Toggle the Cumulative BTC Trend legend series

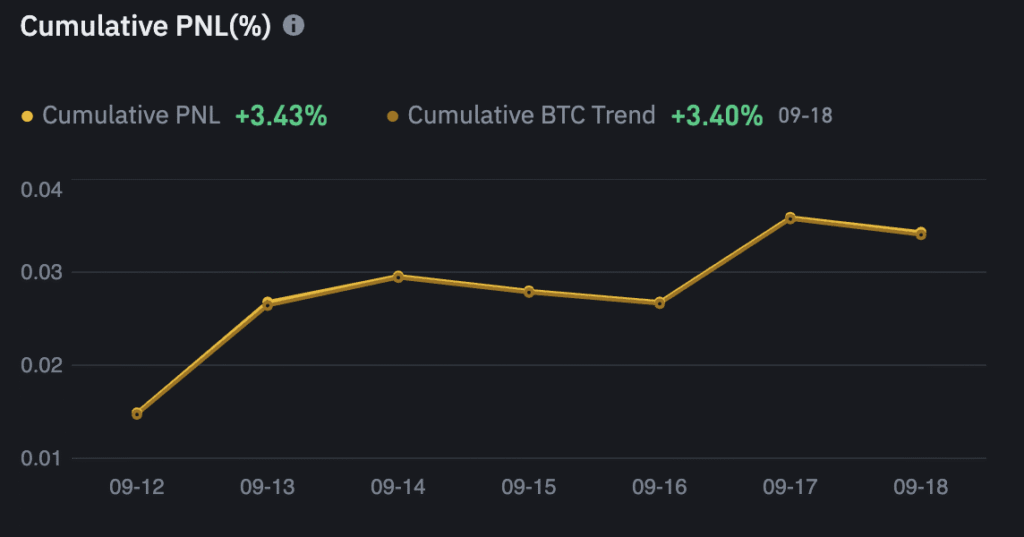click(x=521, y=116)
